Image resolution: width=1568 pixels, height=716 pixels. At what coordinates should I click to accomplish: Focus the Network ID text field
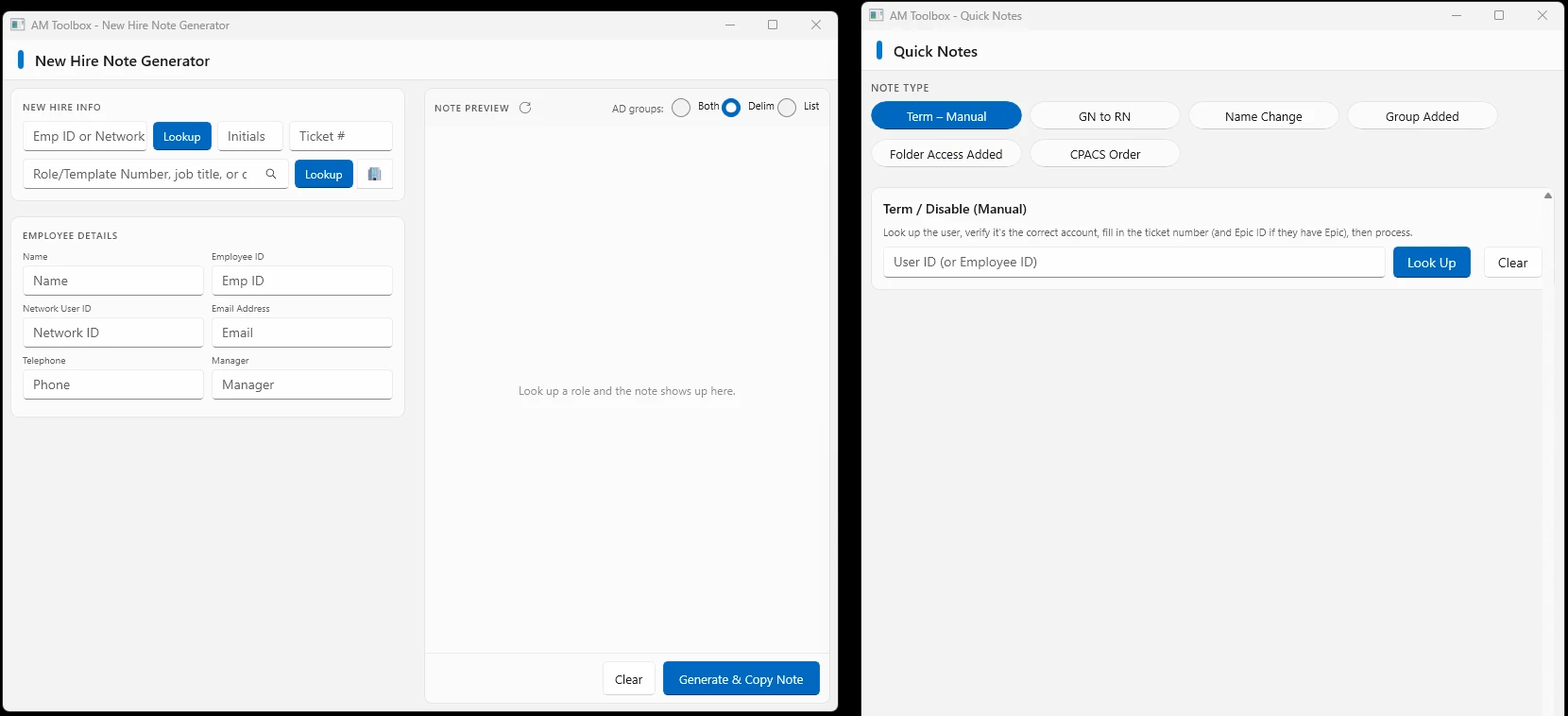pyautogui.click(x=113, y=332)
